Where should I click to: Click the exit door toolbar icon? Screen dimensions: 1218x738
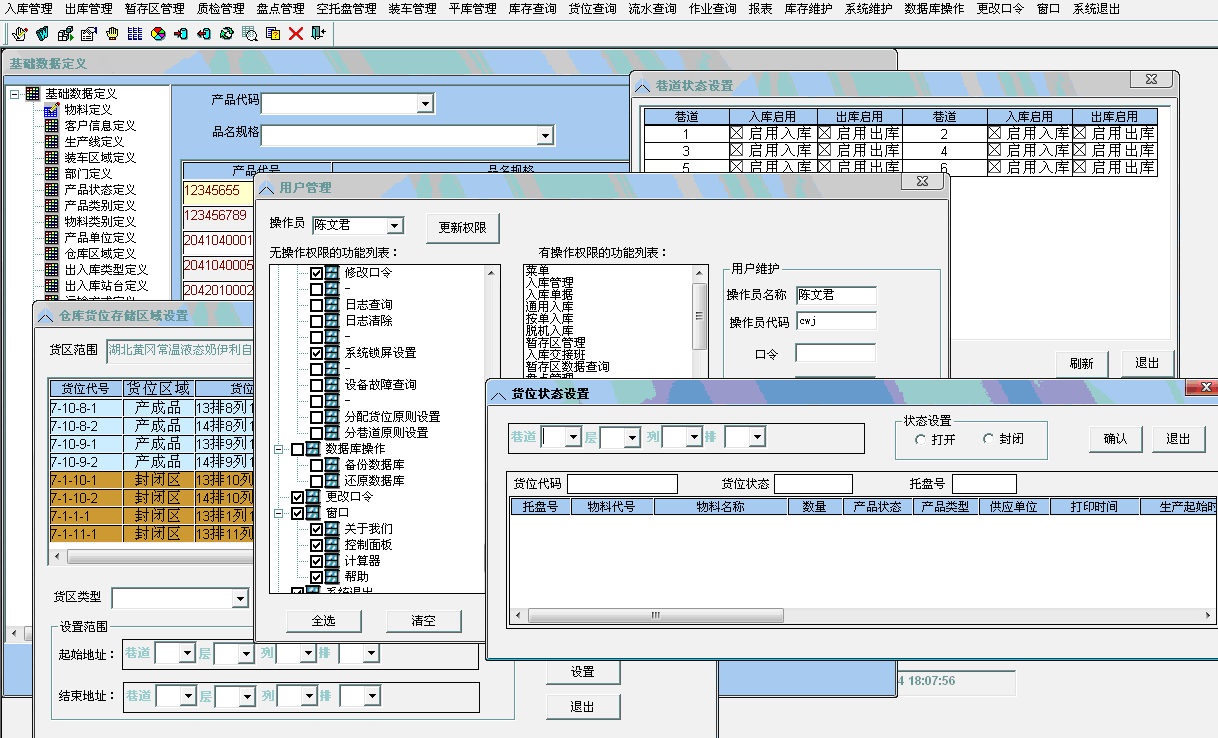point(319,34)
